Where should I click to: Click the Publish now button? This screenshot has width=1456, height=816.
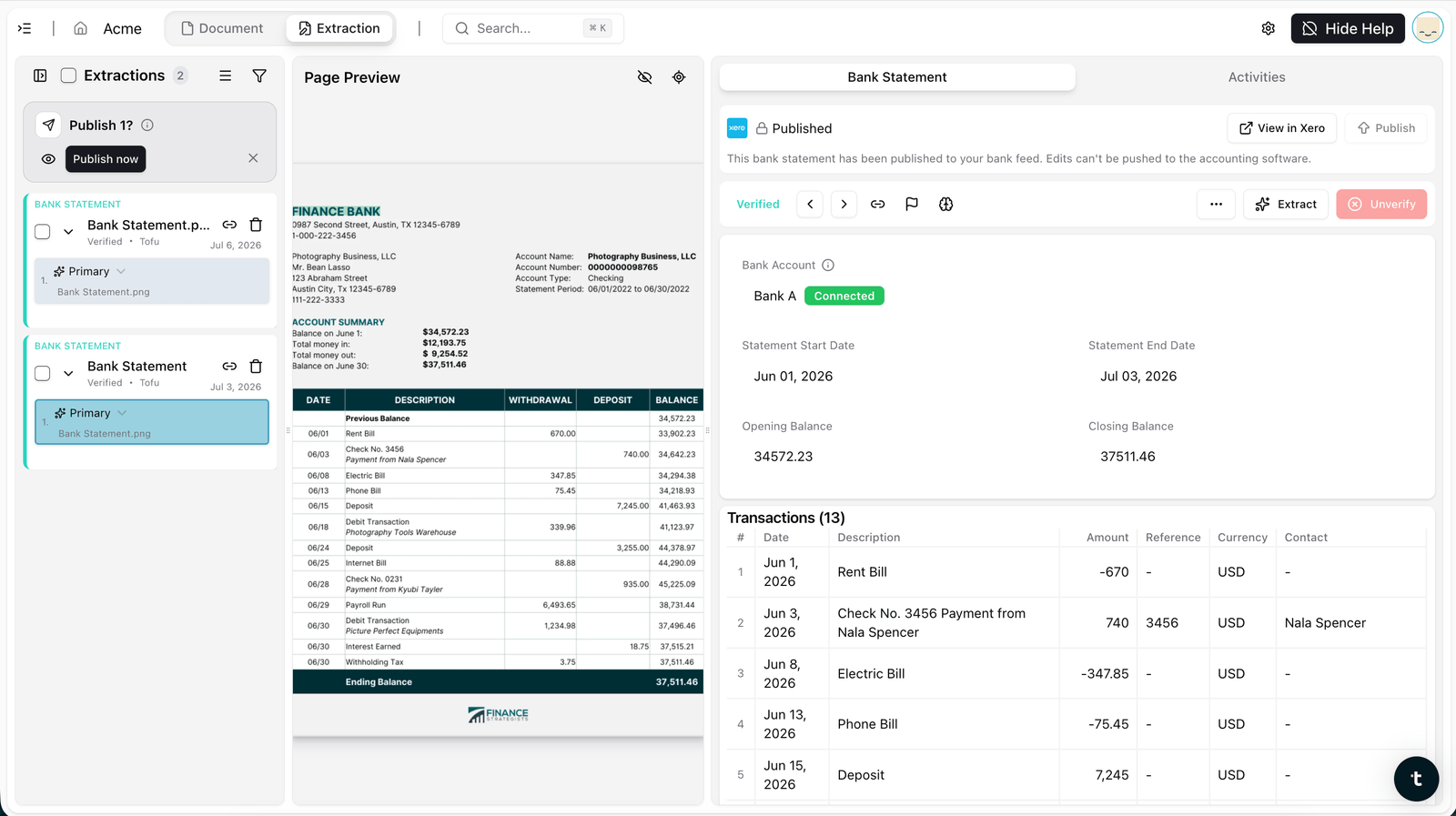[106, 159]
